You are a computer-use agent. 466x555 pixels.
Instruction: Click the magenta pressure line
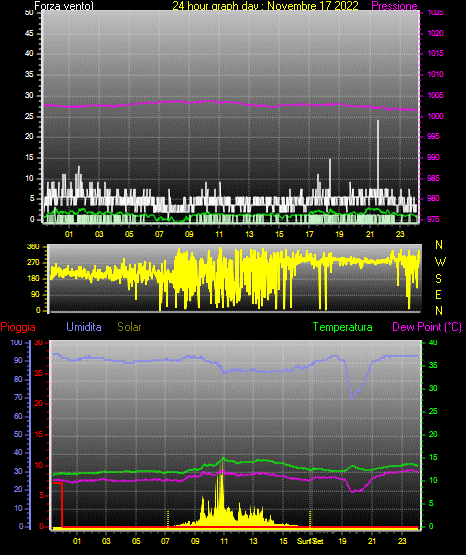point(230,103)
